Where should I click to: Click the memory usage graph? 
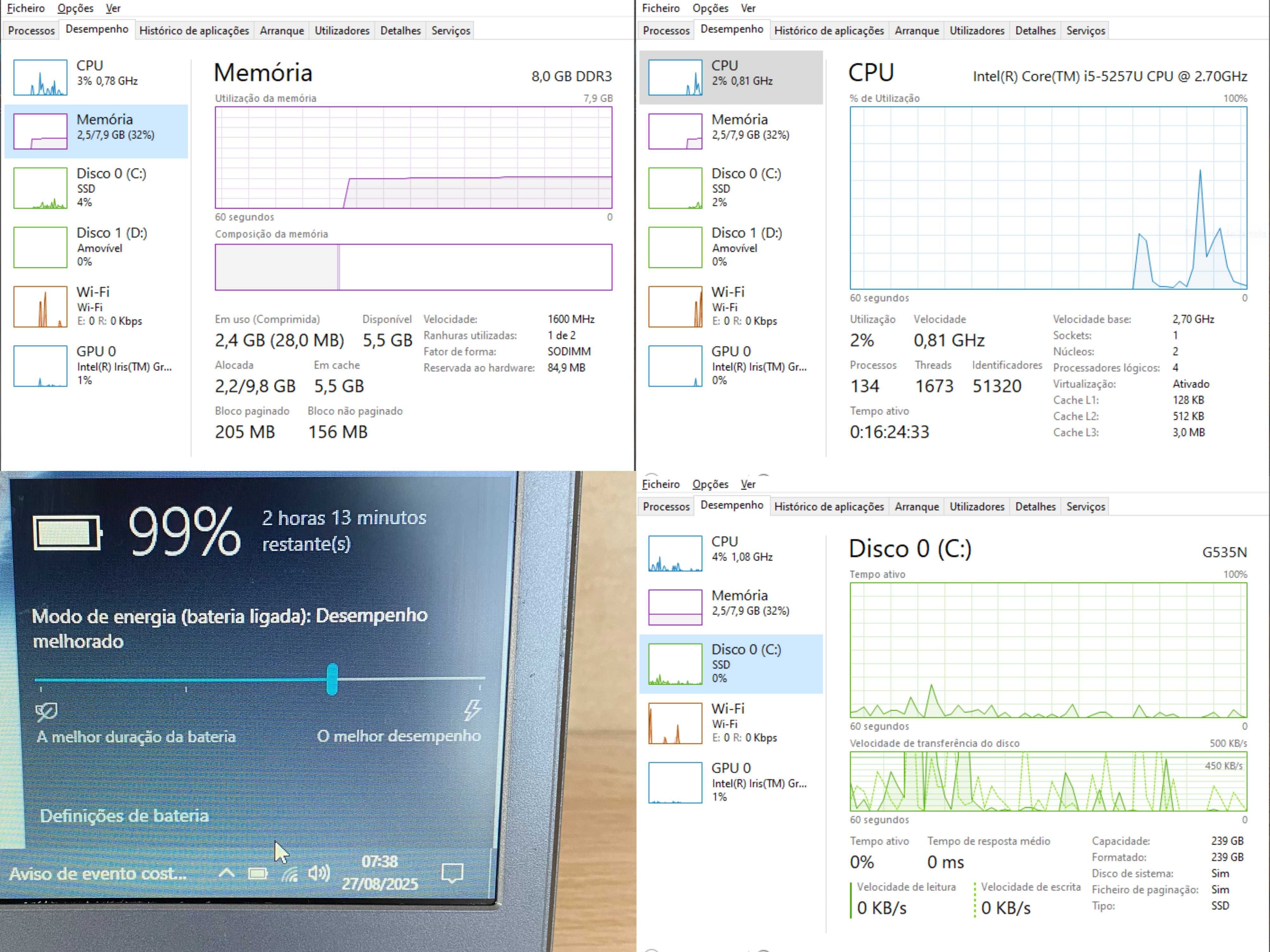(x=413, y=157)
